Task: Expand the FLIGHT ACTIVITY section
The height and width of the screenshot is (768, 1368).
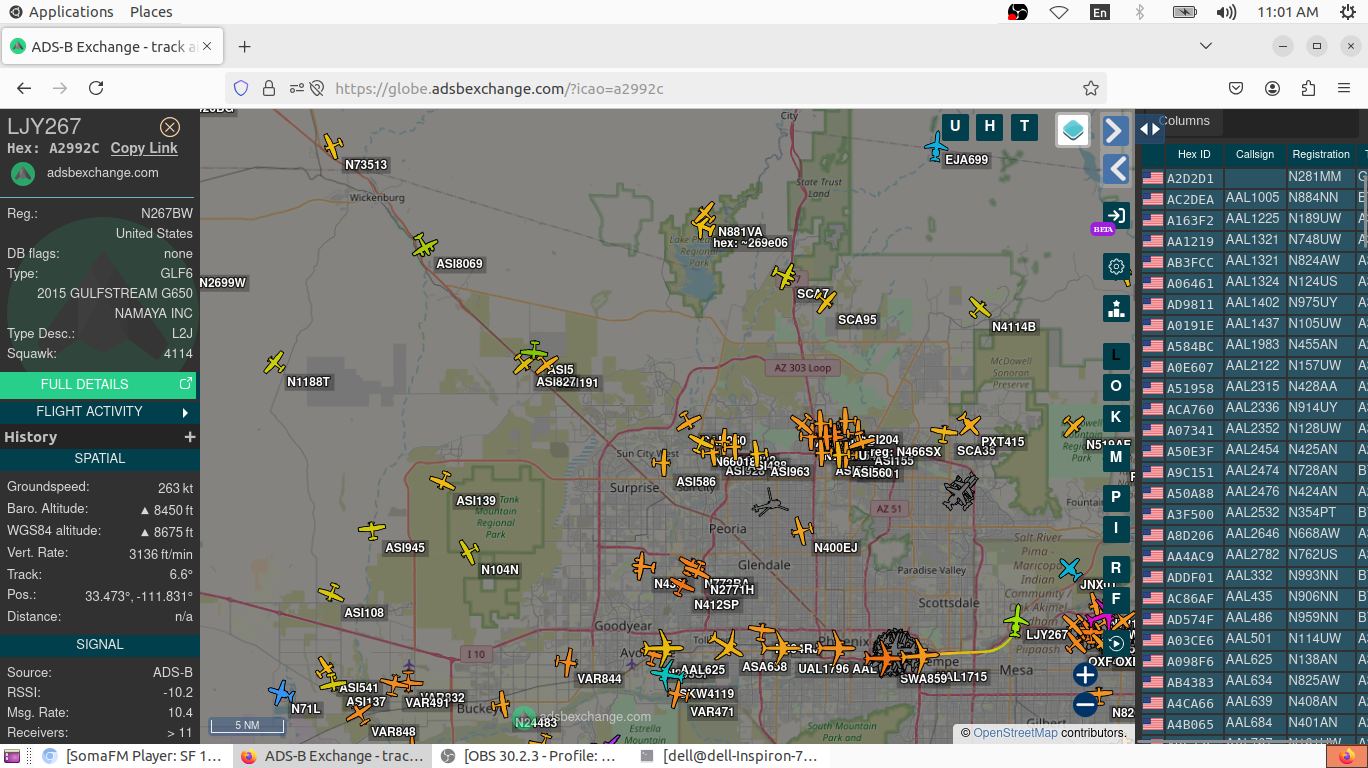Action: [x=98, y=412]
